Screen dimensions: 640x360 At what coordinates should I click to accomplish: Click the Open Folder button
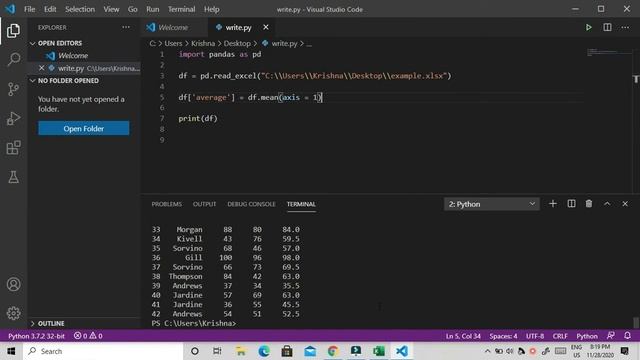click(84, 128)
